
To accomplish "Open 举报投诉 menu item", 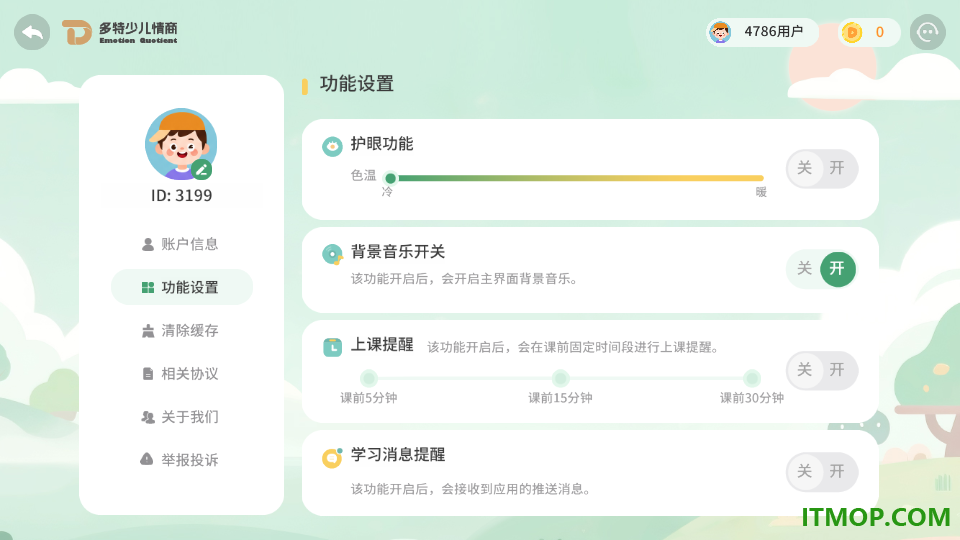I will [x=181, y=460].
